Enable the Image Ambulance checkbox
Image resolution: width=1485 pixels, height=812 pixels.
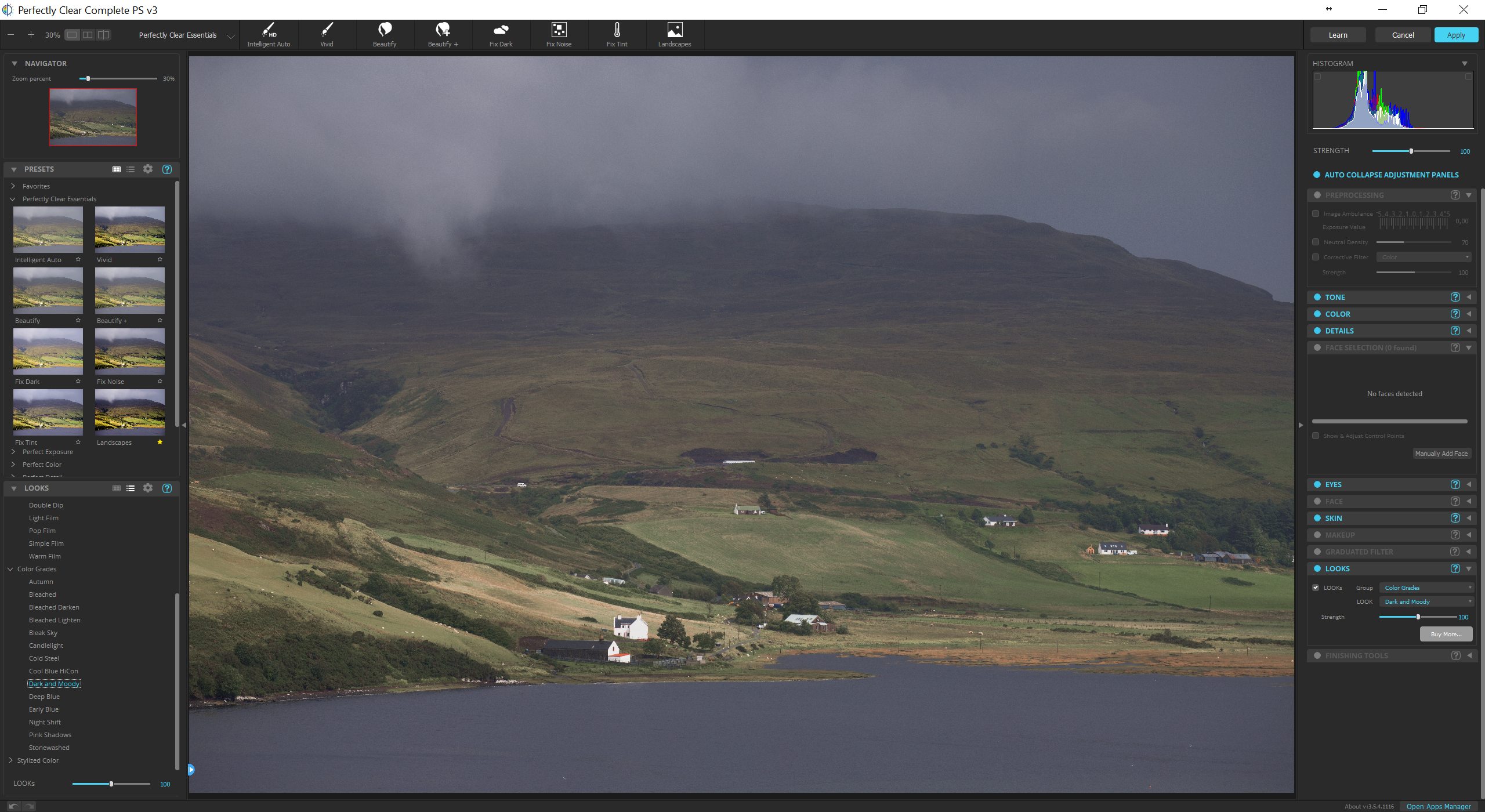(x=1316, y=213)
